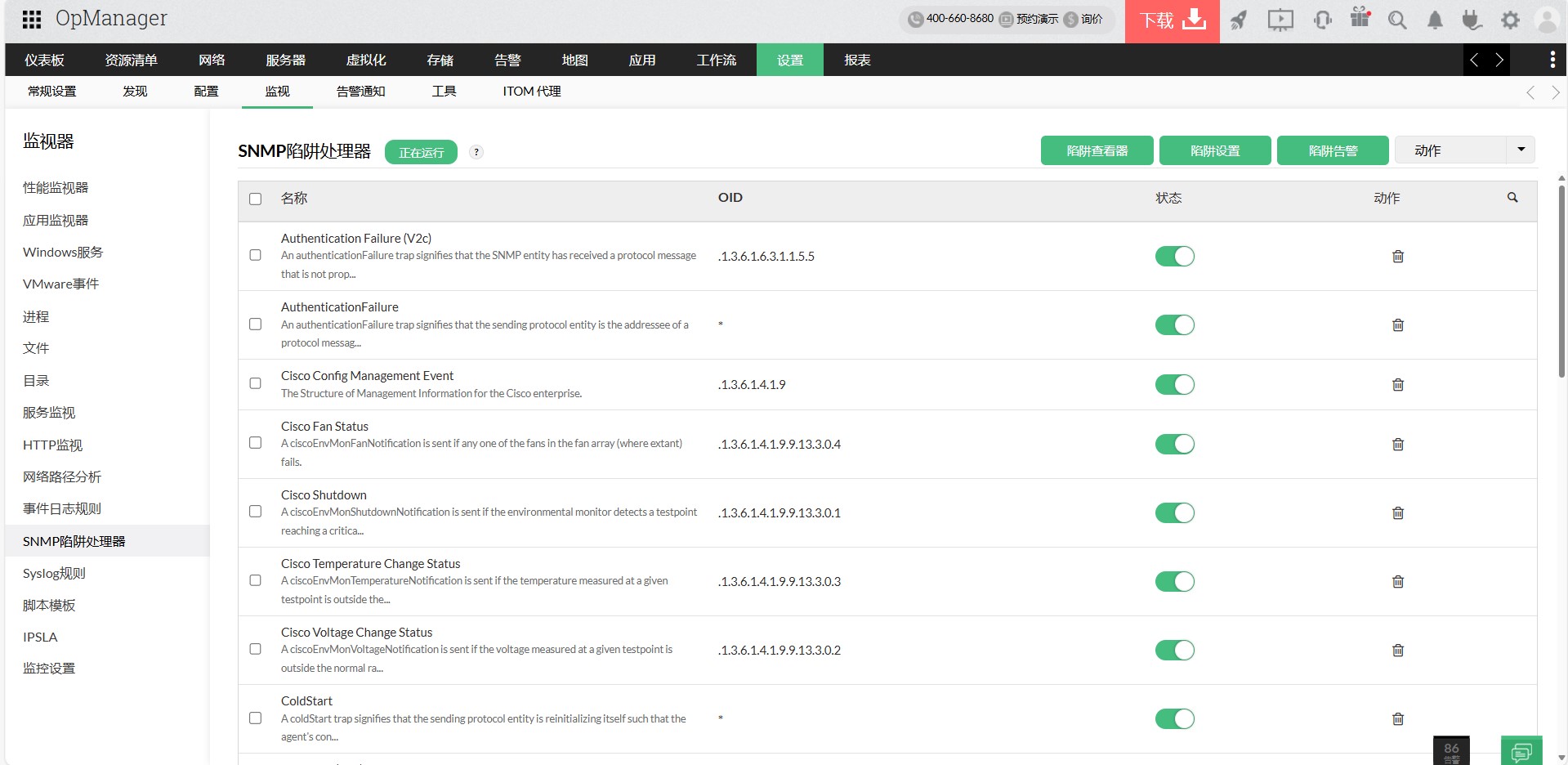This screenshot has height=765, width=1568.
Task: Expand the 动作 dropdown menu
Action: pos(1520,150)
